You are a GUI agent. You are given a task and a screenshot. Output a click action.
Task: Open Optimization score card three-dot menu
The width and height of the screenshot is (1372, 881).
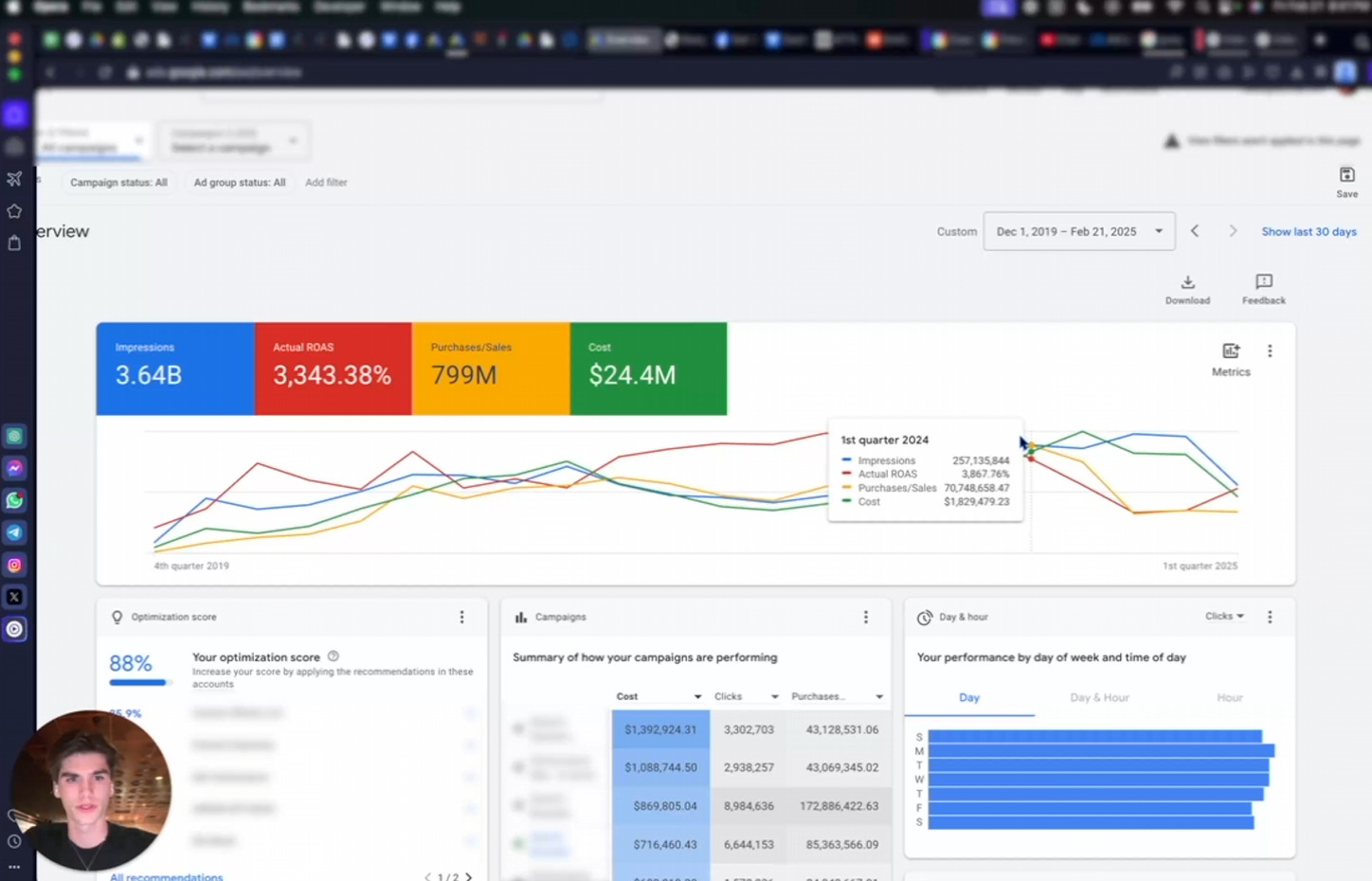[x=462, y=618]
